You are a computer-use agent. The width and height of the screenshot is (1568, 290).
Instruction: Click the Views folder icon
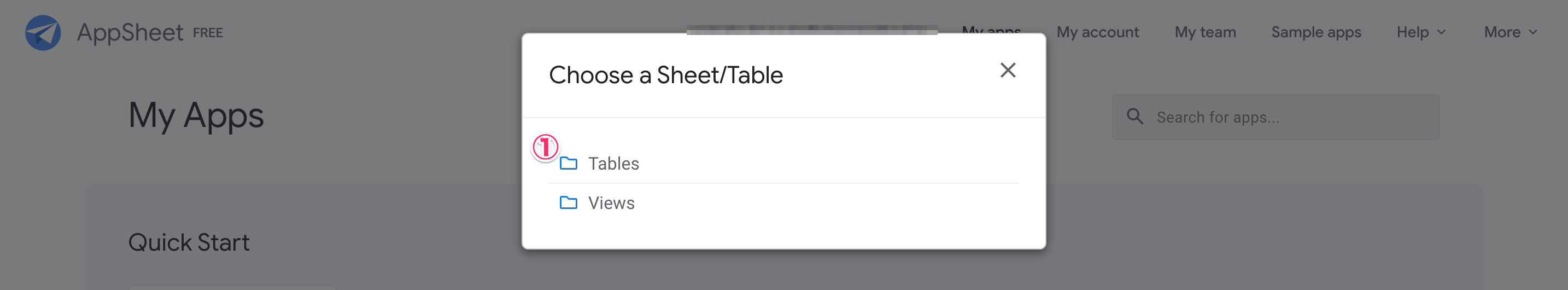tap(568, 203)
